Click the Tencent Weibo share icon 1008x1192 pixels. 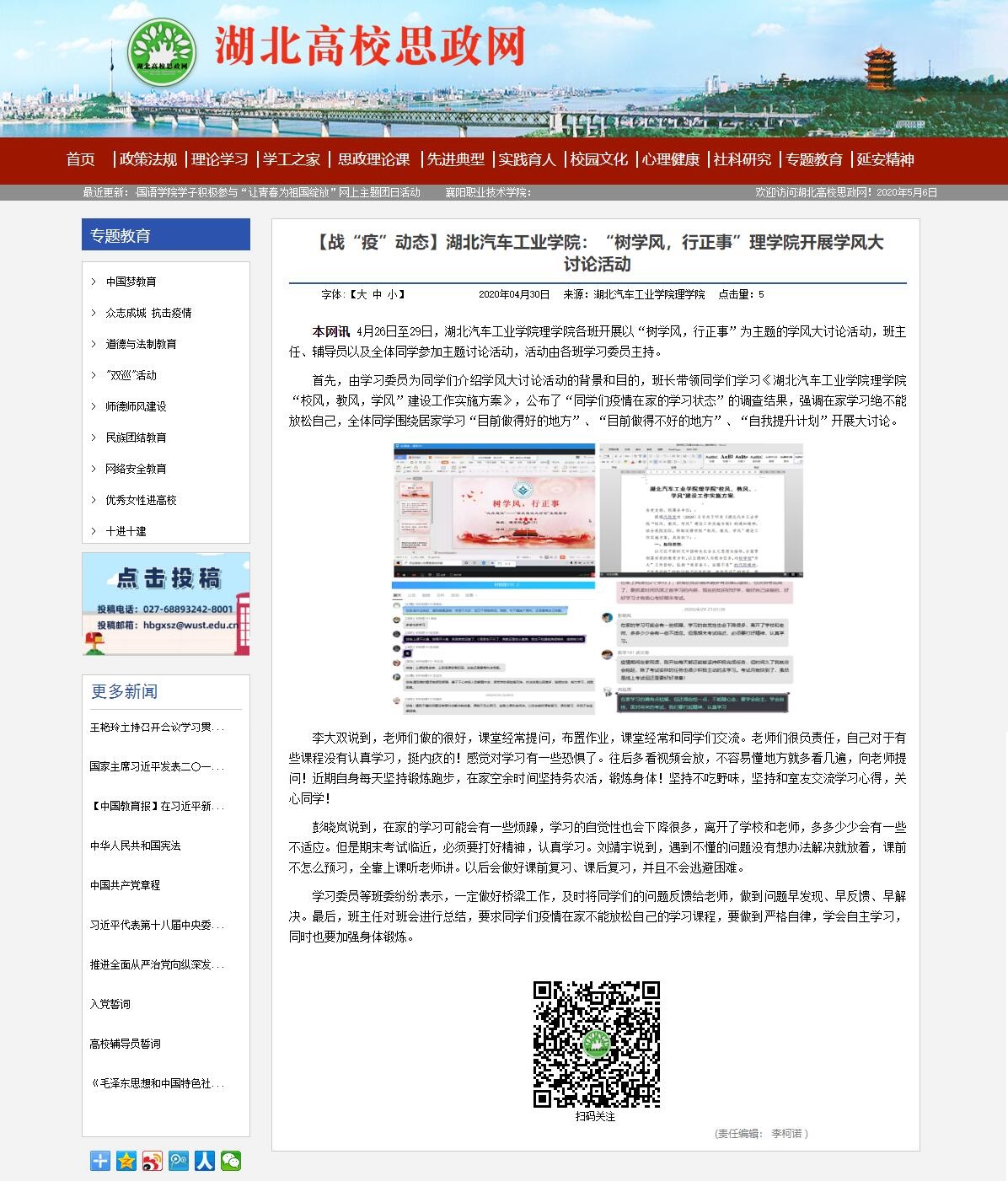[x=179, y=1161]
